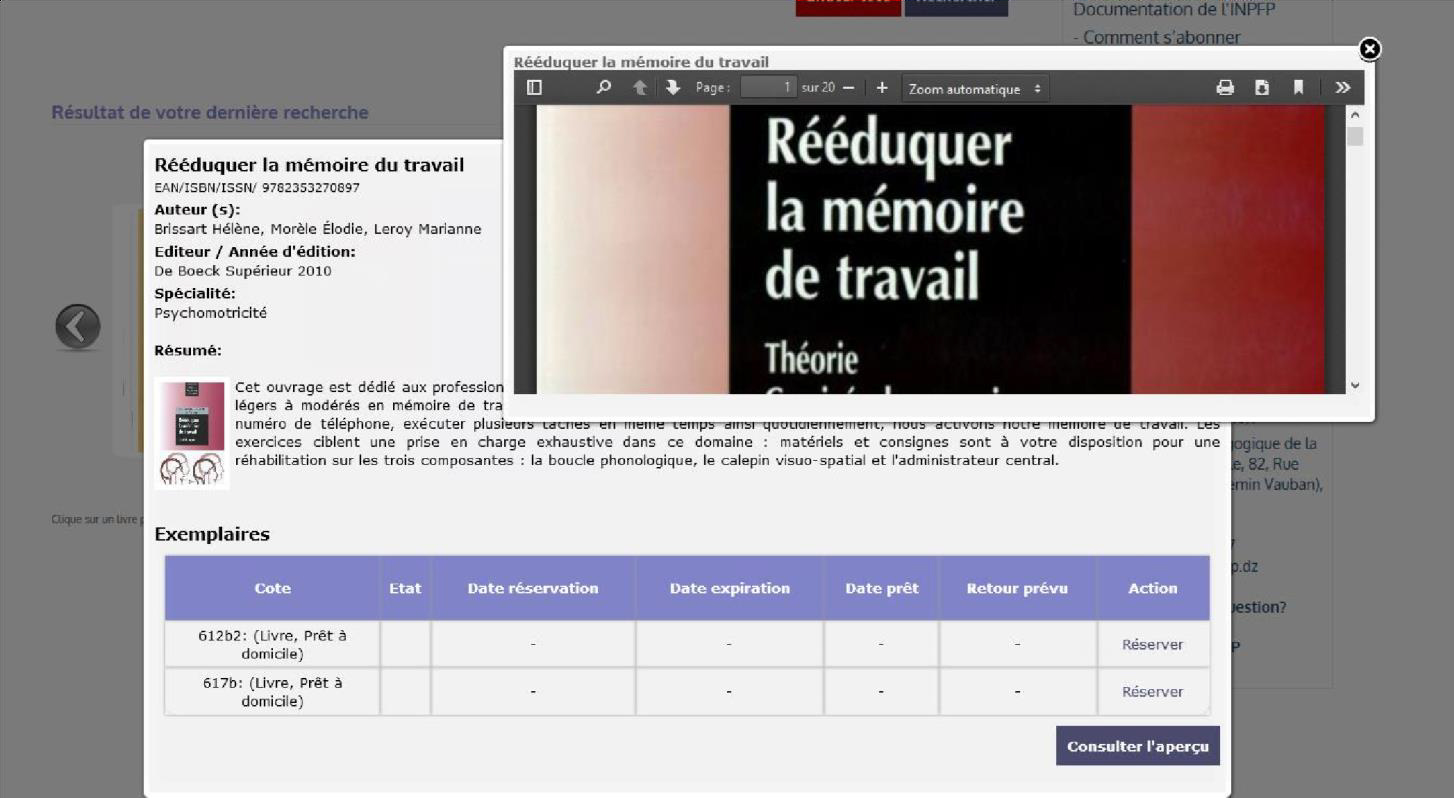Click the Psychomotricité specialty text
The image size is (1454, 798).
[x=211, y=313]
